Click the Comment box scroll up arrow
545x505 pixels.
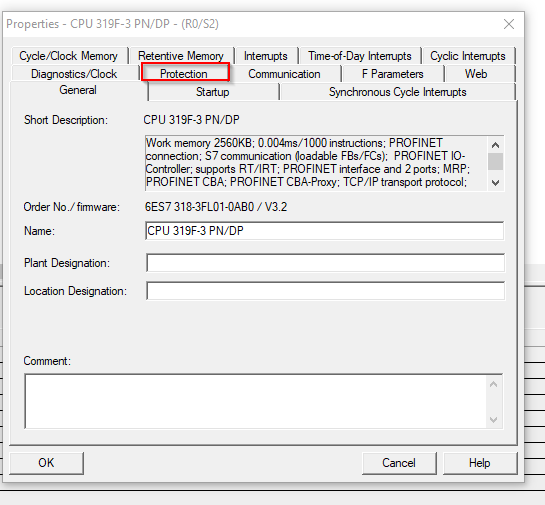[494, 384]
